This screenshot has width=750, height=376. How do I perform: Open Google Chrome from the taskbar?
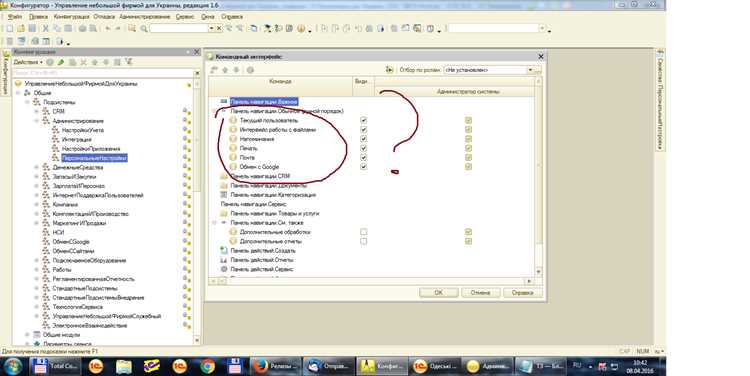point(208,366)
